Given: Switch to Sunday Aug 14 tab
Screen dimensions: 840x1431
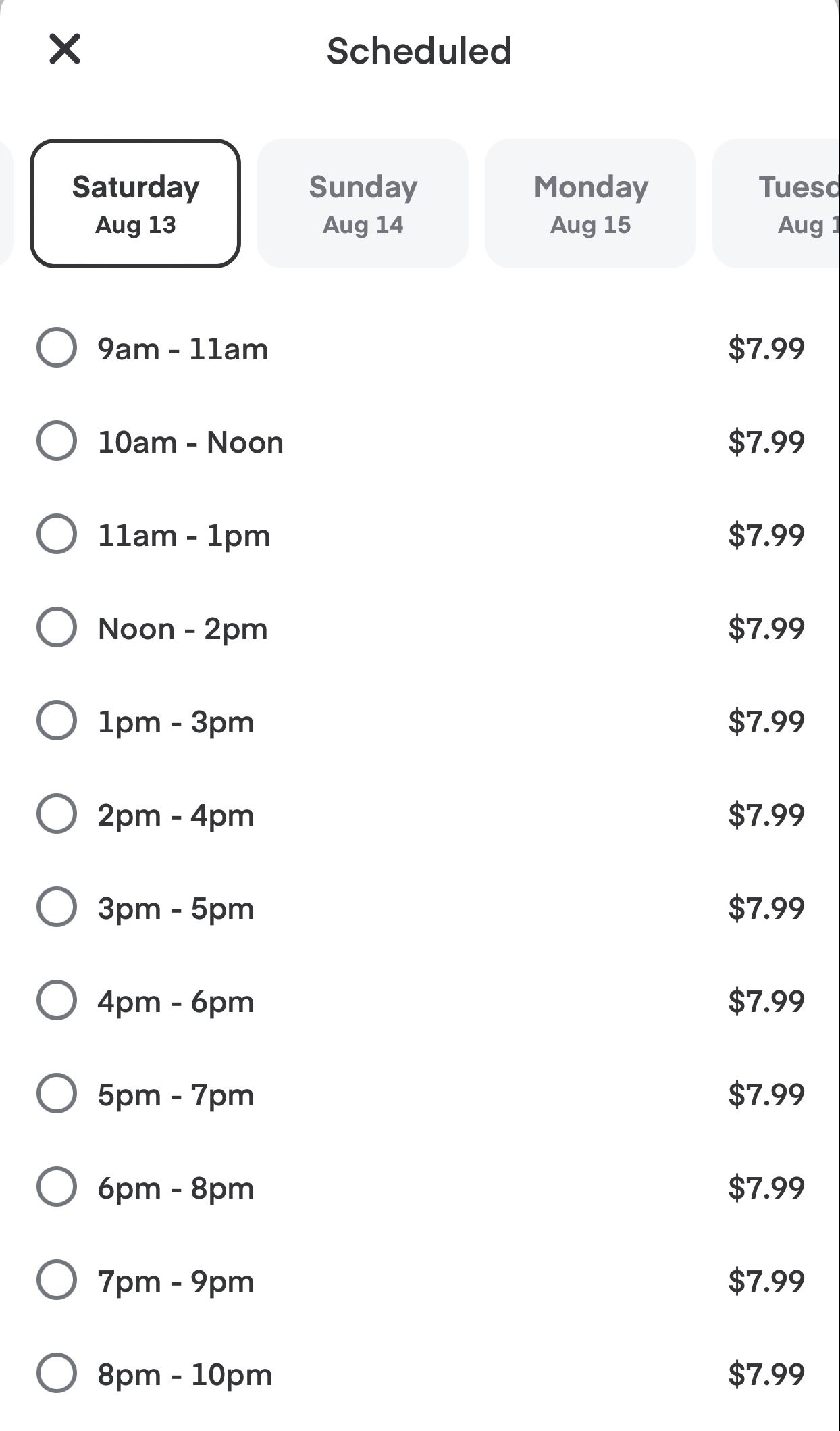Looking at the screenshot, I should pyautogui.click(x=363, y=203).
